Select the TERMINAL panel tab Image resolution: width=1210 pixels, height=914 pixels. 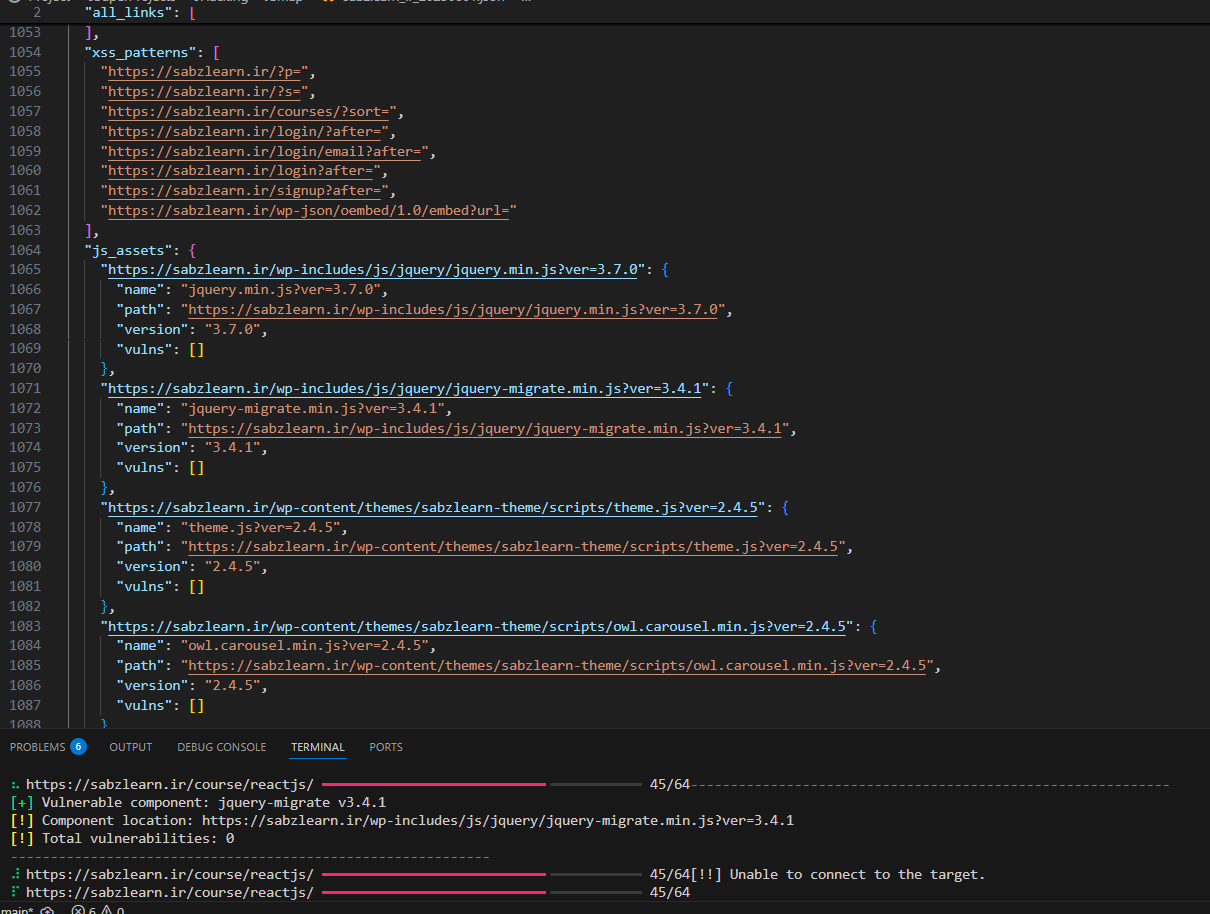(318, 747)
